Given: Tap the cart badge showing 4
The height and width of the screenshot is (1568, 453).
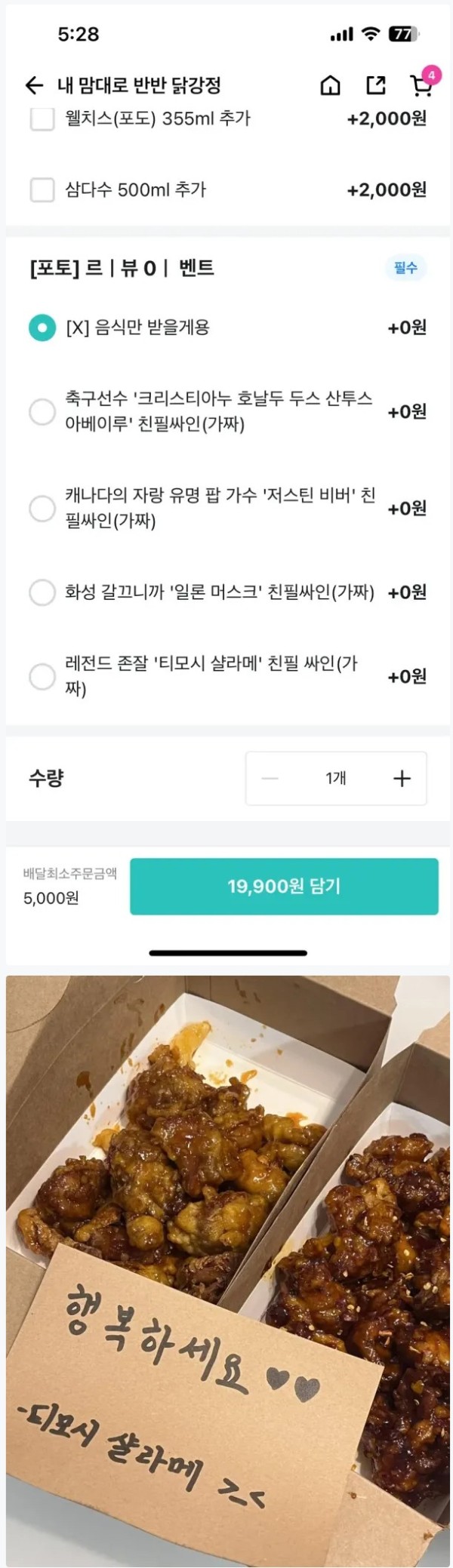Looking at the screenshot, I should pos(431,75).
